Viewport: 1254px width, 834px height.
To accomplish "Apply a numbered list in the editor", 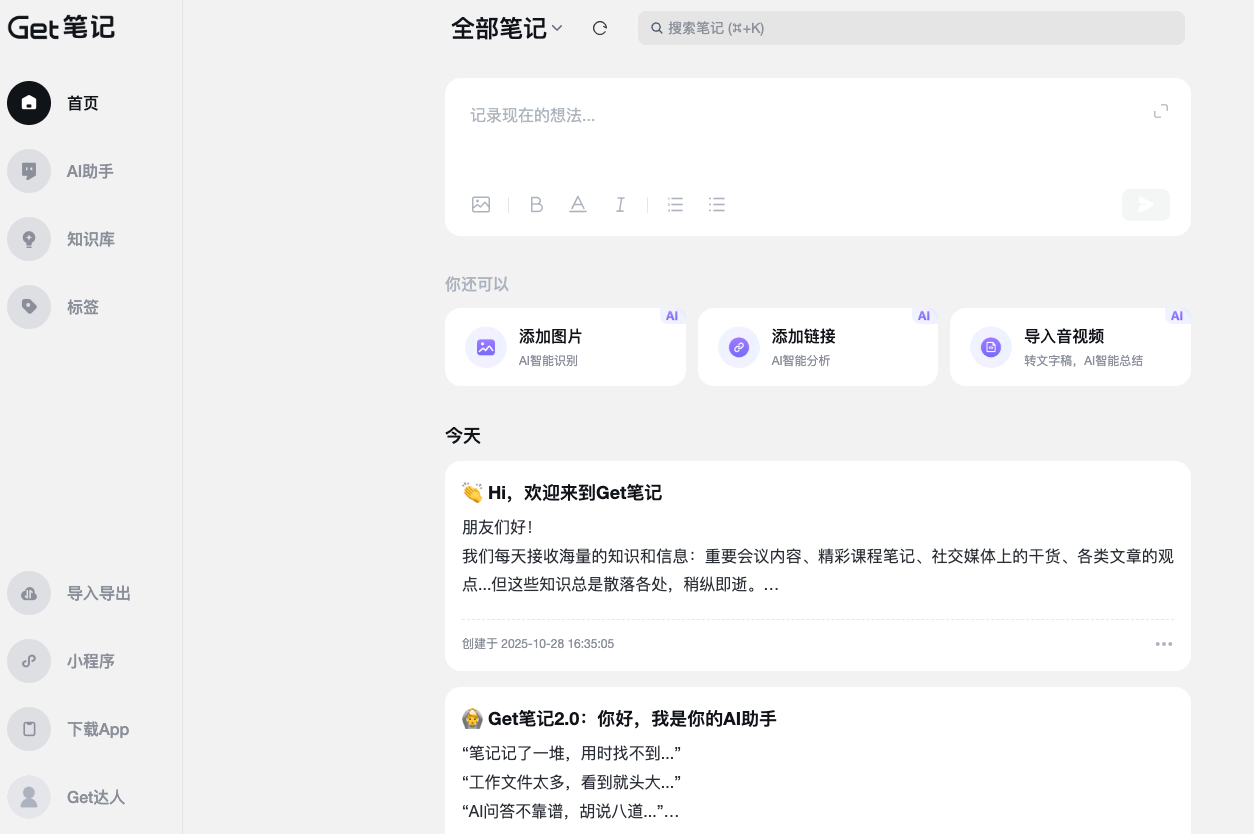I will pos(675,204).
